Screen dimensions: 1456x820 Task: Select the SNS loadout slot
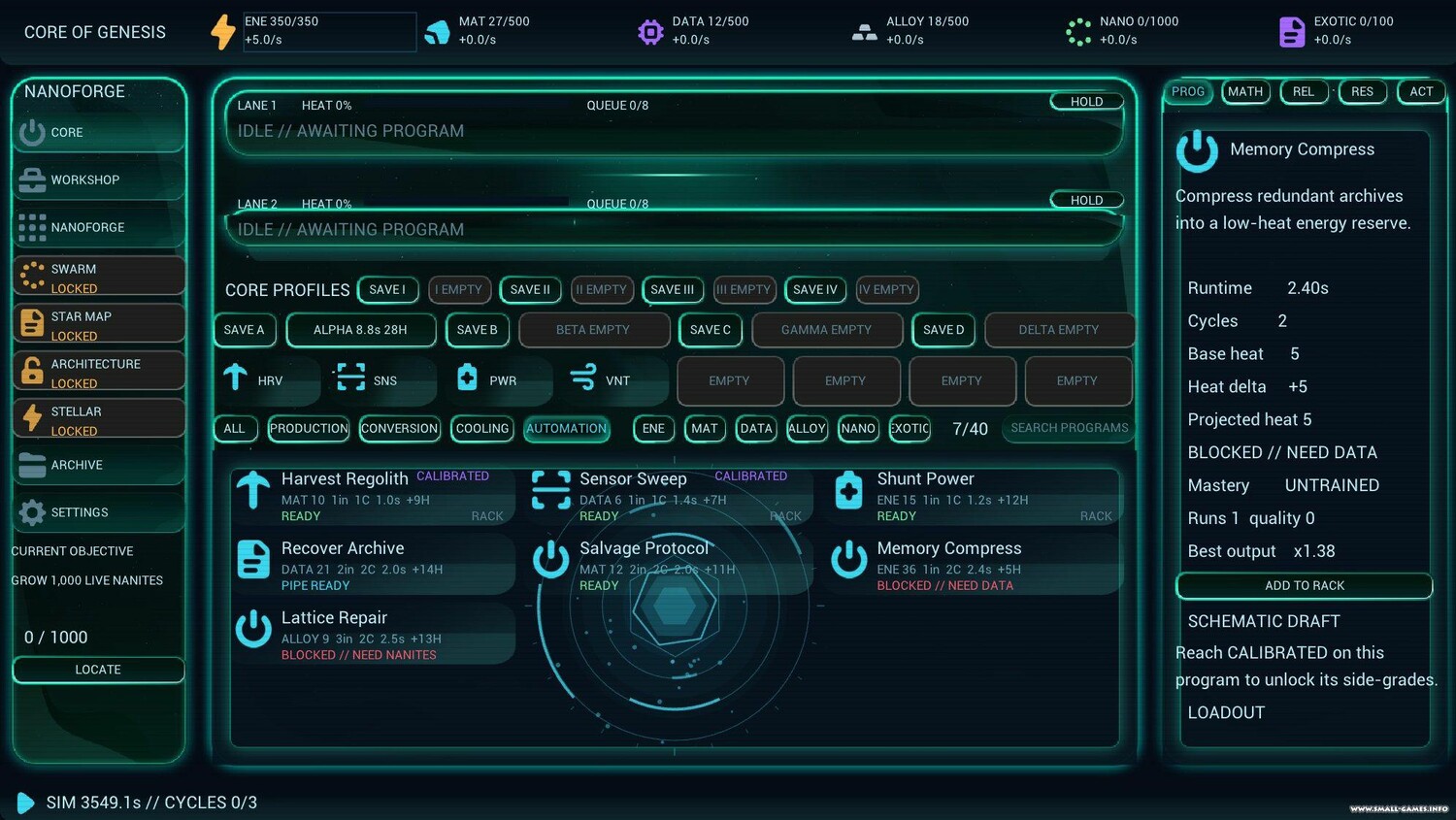click(x=381, y=380)
